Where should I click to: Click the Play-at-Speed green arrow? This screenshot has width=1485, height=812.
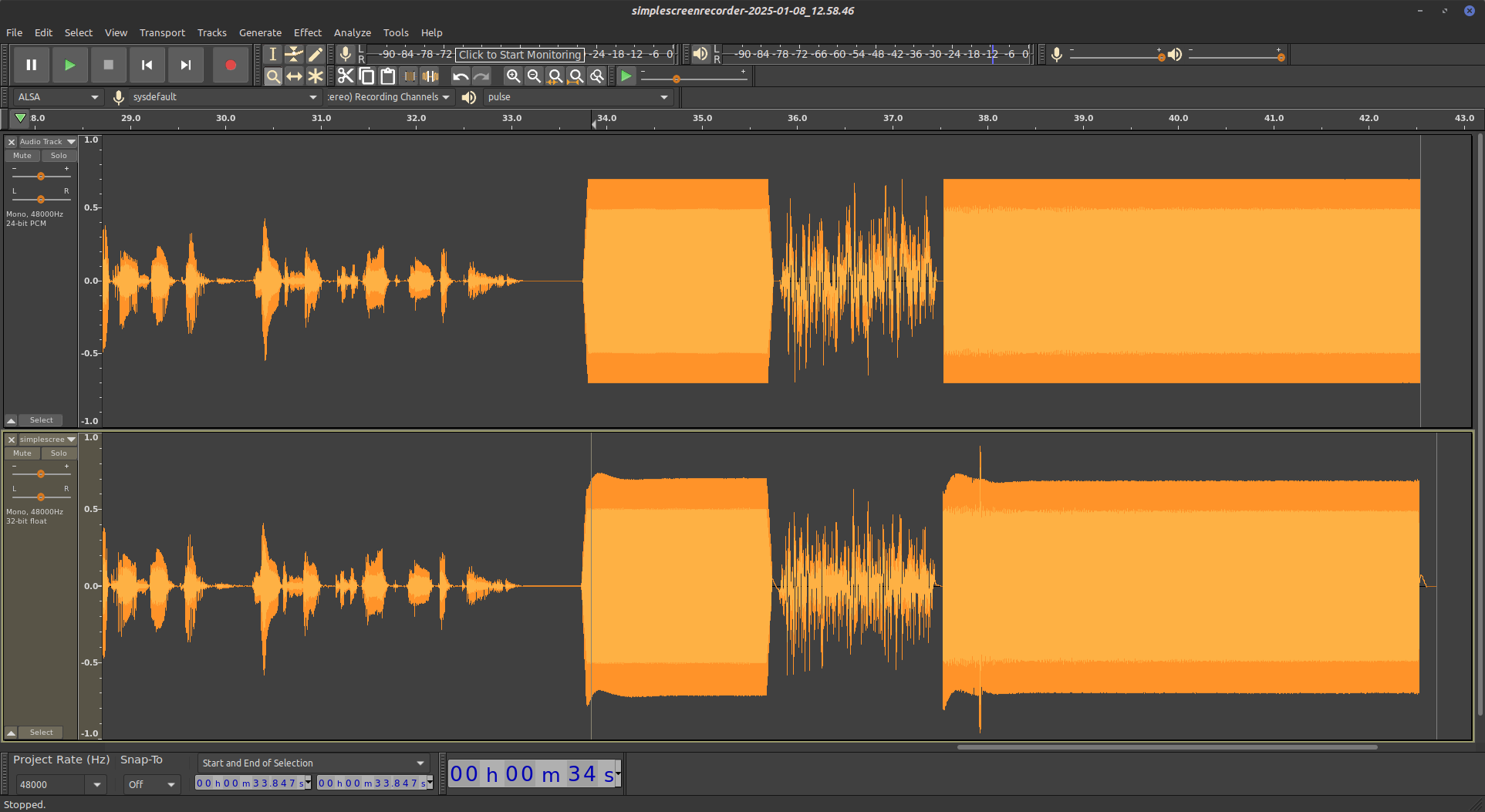(x=626, y=76)
